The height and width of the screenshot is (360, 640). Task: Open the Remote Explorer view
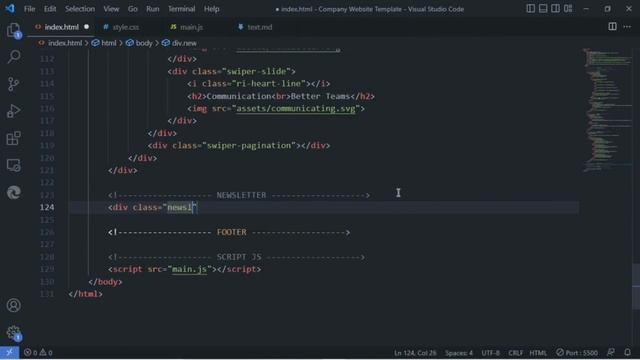(x=13, y=165)
